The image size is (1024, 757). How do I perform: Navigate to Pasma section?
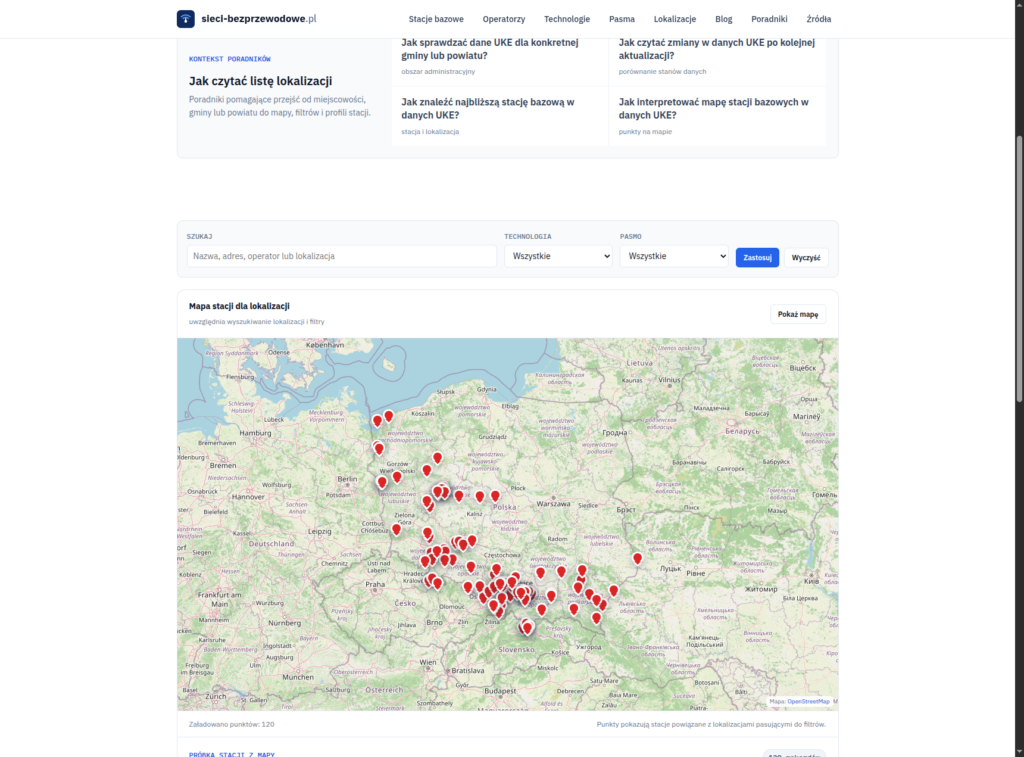tap(622, 19)
